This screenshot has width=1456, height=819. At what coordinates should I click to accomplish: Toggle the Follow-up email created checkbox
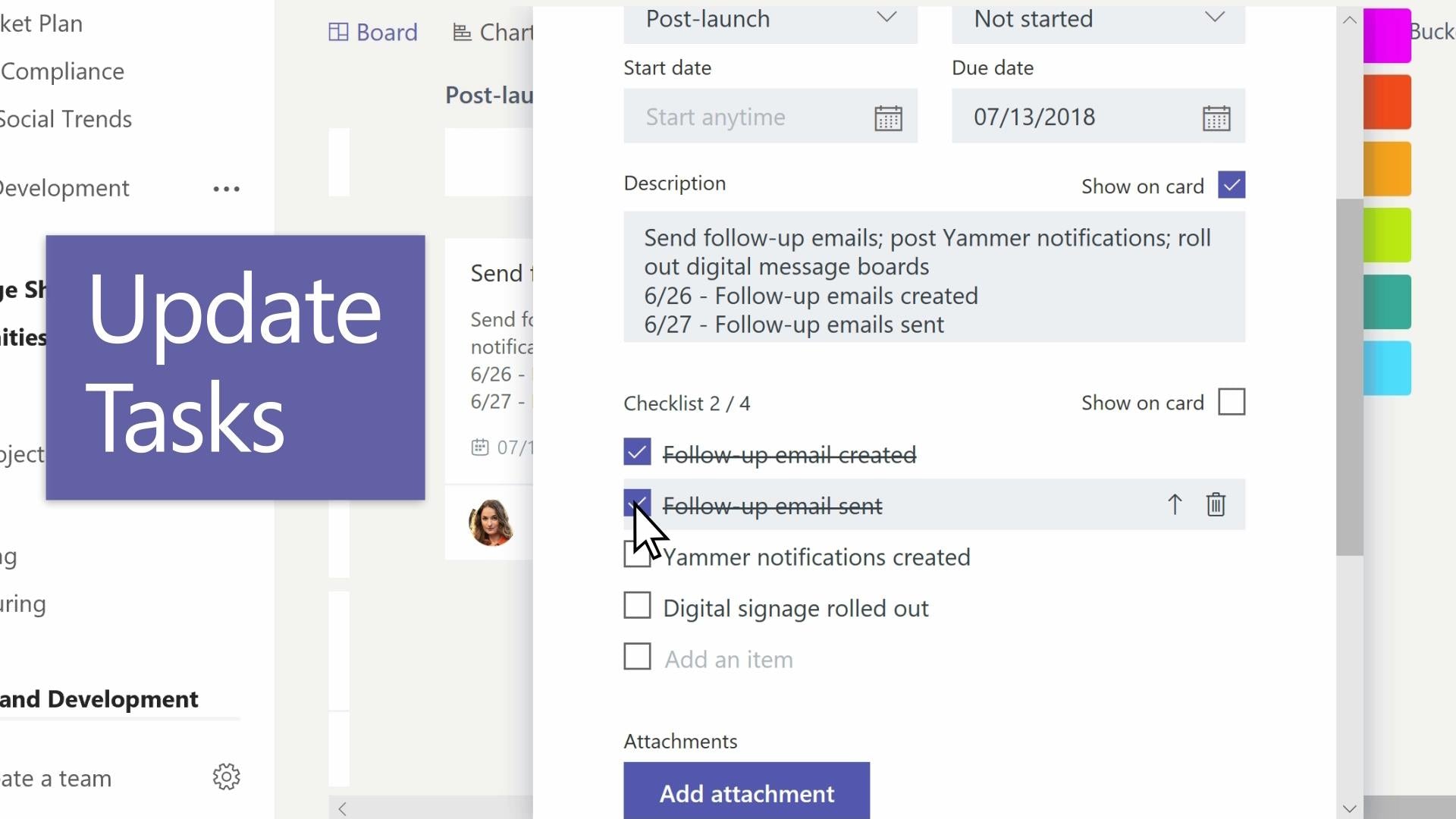point(636,454)
